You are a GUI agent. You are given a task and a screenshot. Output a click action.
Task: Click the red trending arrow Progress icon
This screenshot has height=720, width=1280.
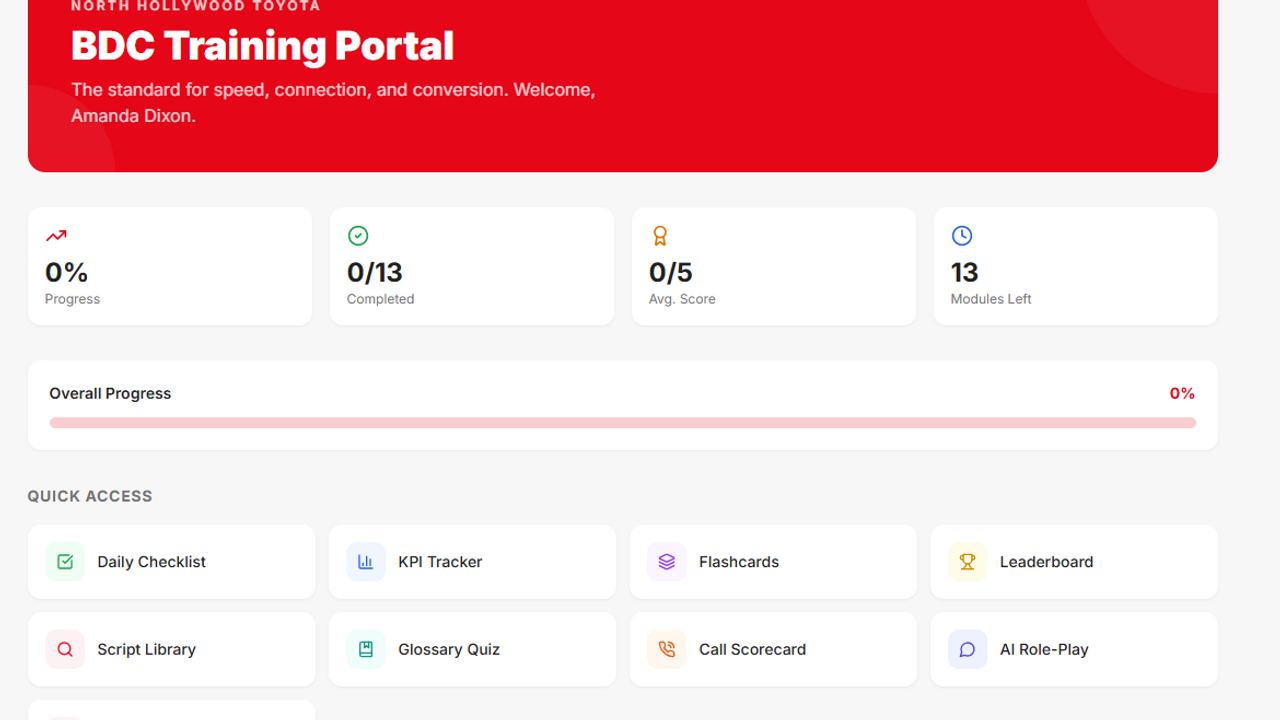[56, 236]
